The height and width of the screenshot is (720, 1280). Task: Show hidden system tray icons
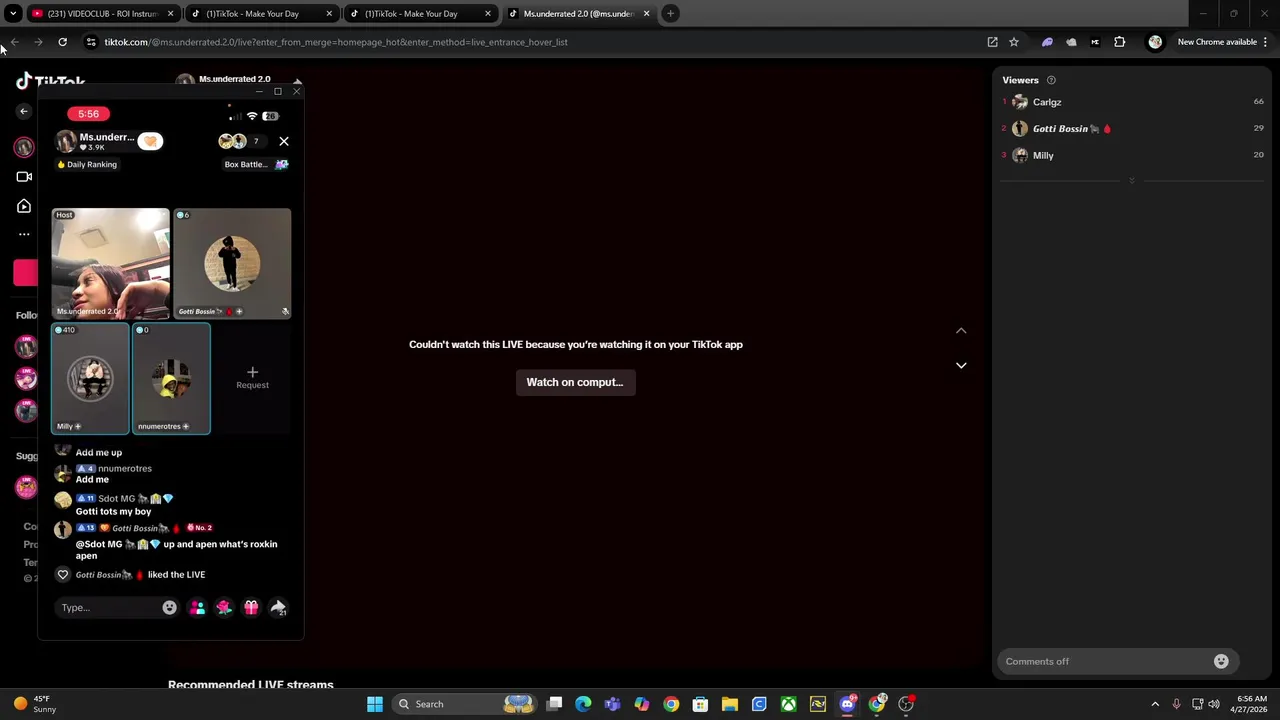pyautogui.click(x=1155, y=704)
